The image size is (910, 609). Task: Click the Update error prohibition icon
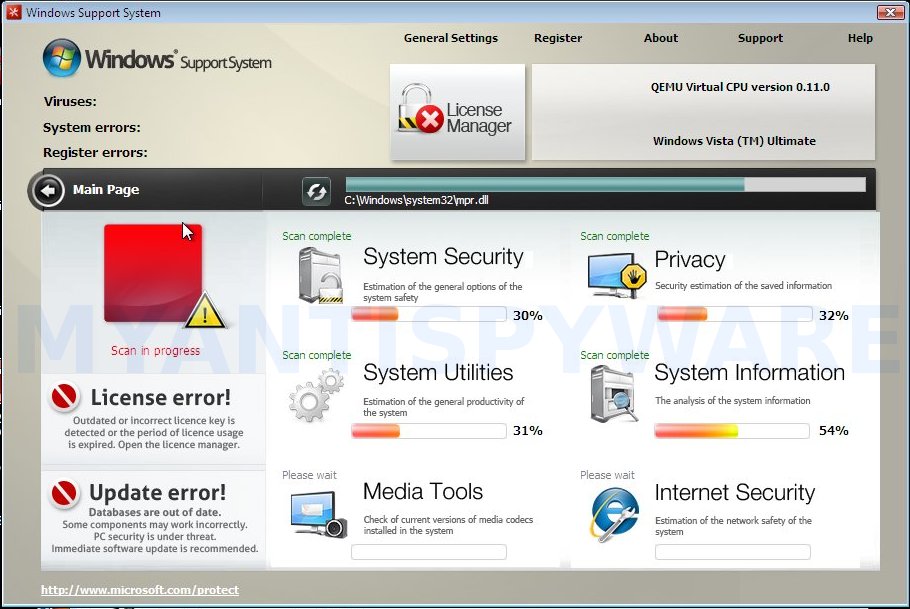(64, 493)
